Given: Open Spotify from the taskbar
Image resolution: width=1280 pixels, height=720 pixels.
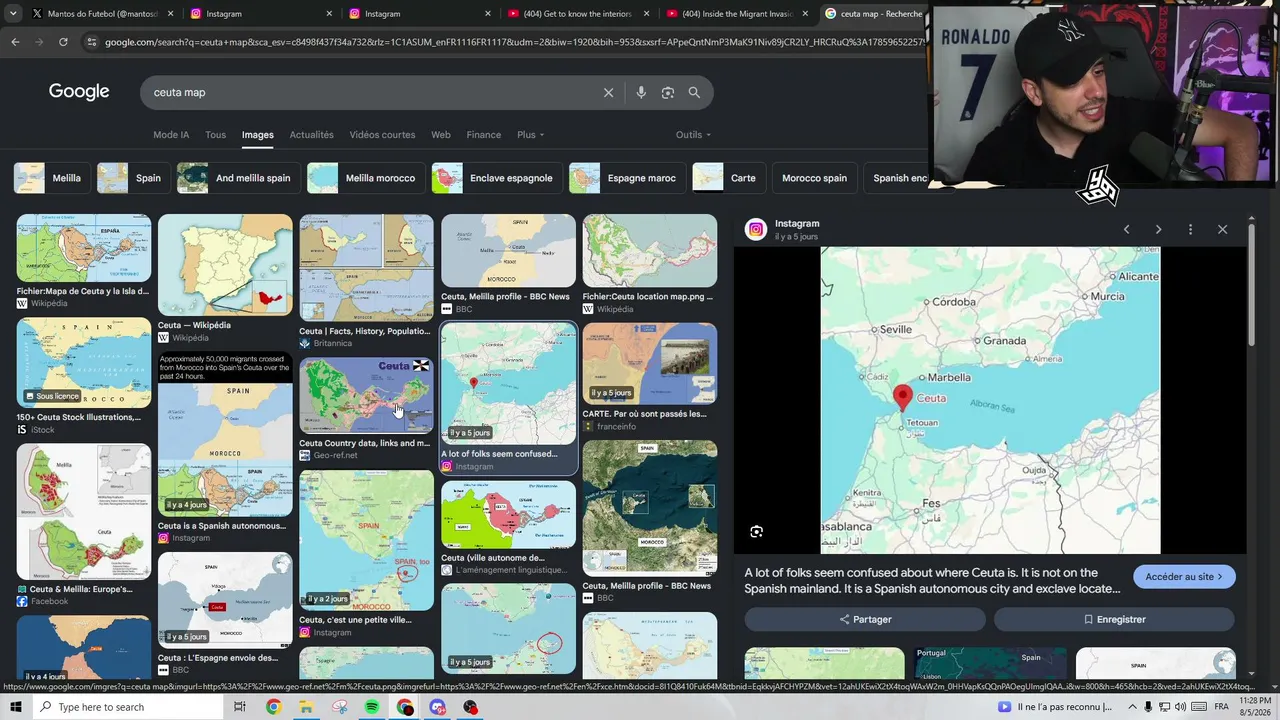Looking at the screenshot, I should (371, 707).
